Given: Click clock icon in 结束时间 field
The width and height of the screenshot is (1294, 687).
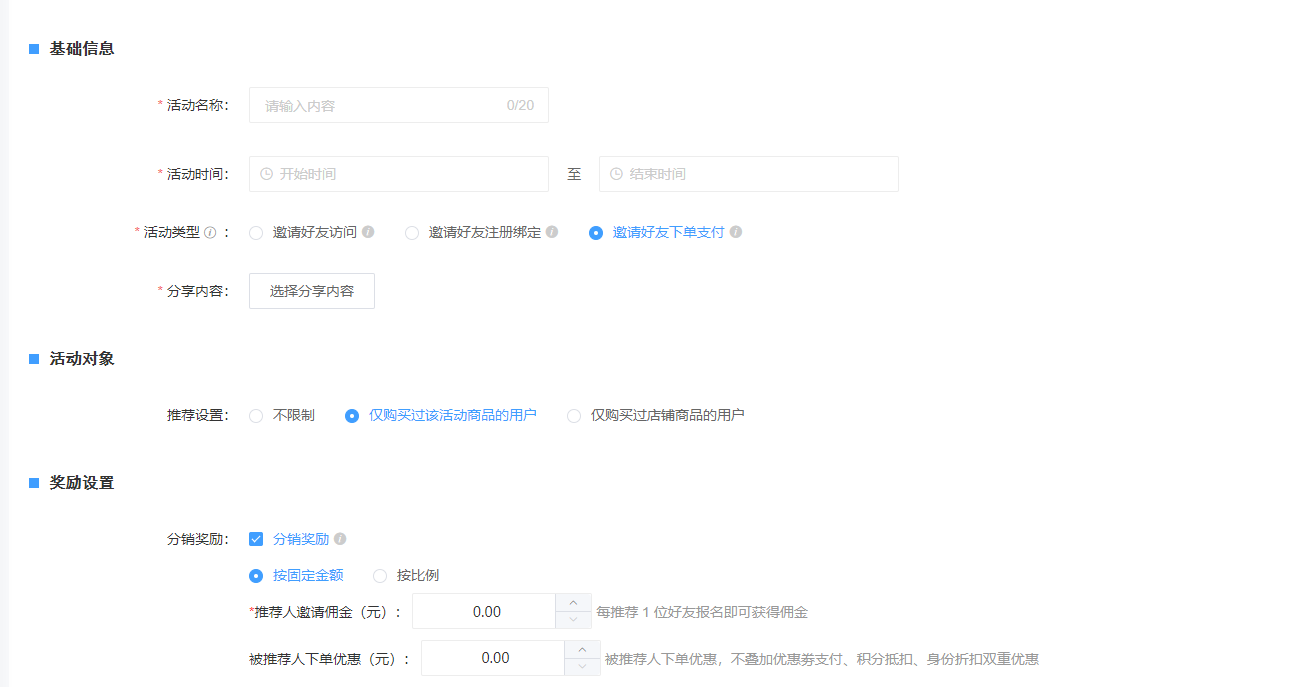Looking at the screenshot, I should point(616,174).
